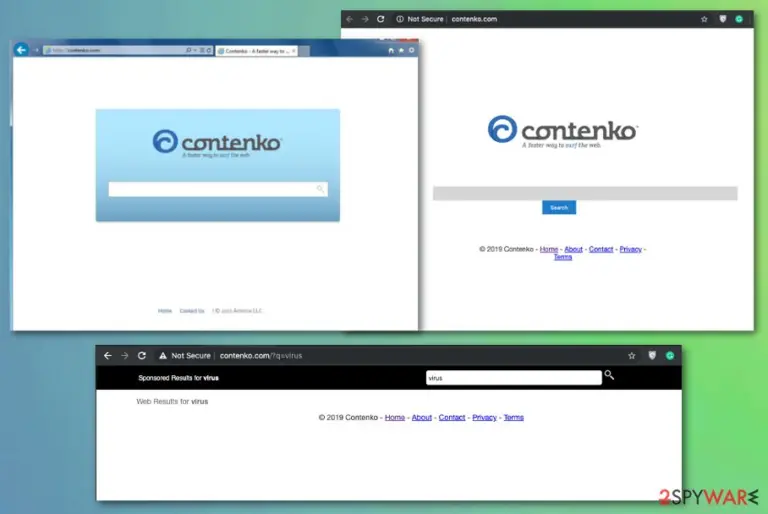The image size is (768, 514).
Task: View Not Secure site info in bottom window
Action: (x=184, y=356)
